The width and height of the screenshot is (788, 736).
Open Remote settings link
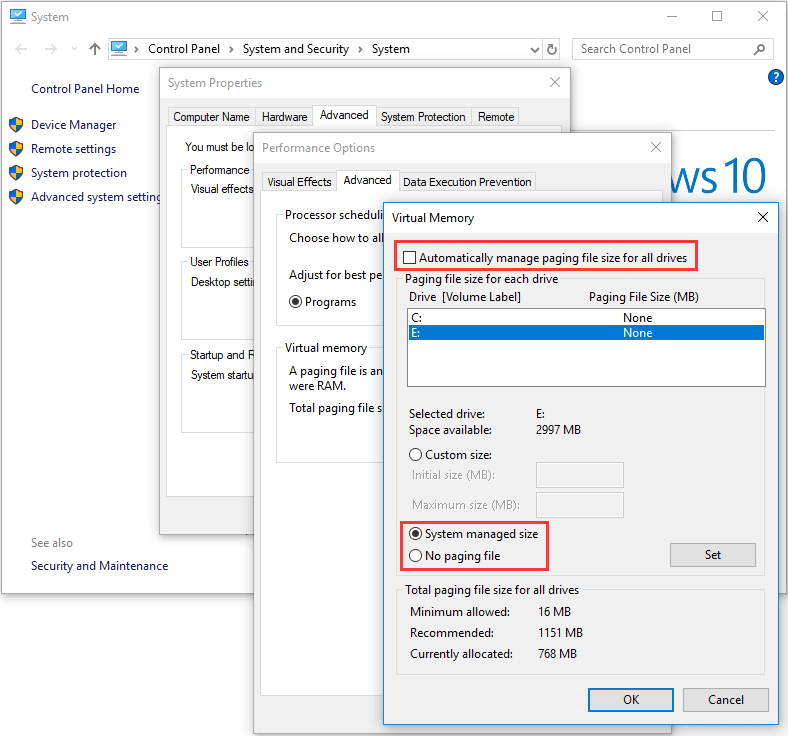[x=73, y=149]
